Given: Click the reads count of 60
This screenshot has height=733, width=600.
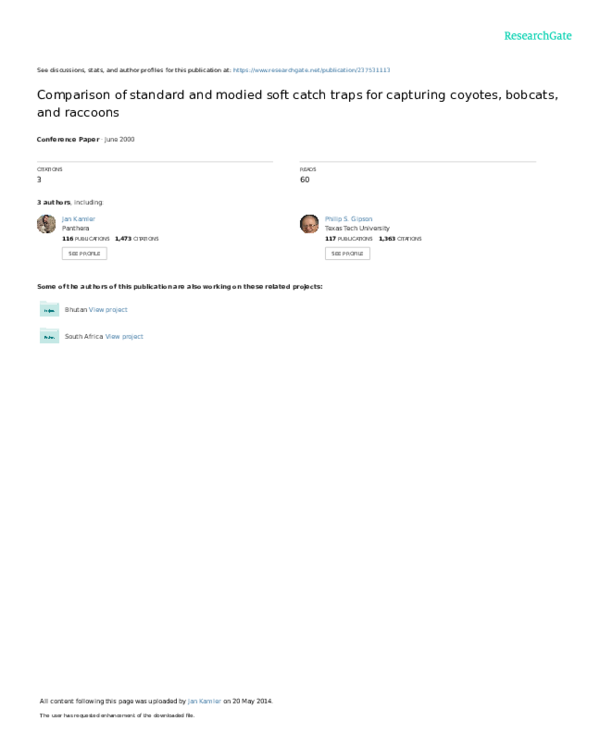Looking at the screenshot, I should (304, 180).
